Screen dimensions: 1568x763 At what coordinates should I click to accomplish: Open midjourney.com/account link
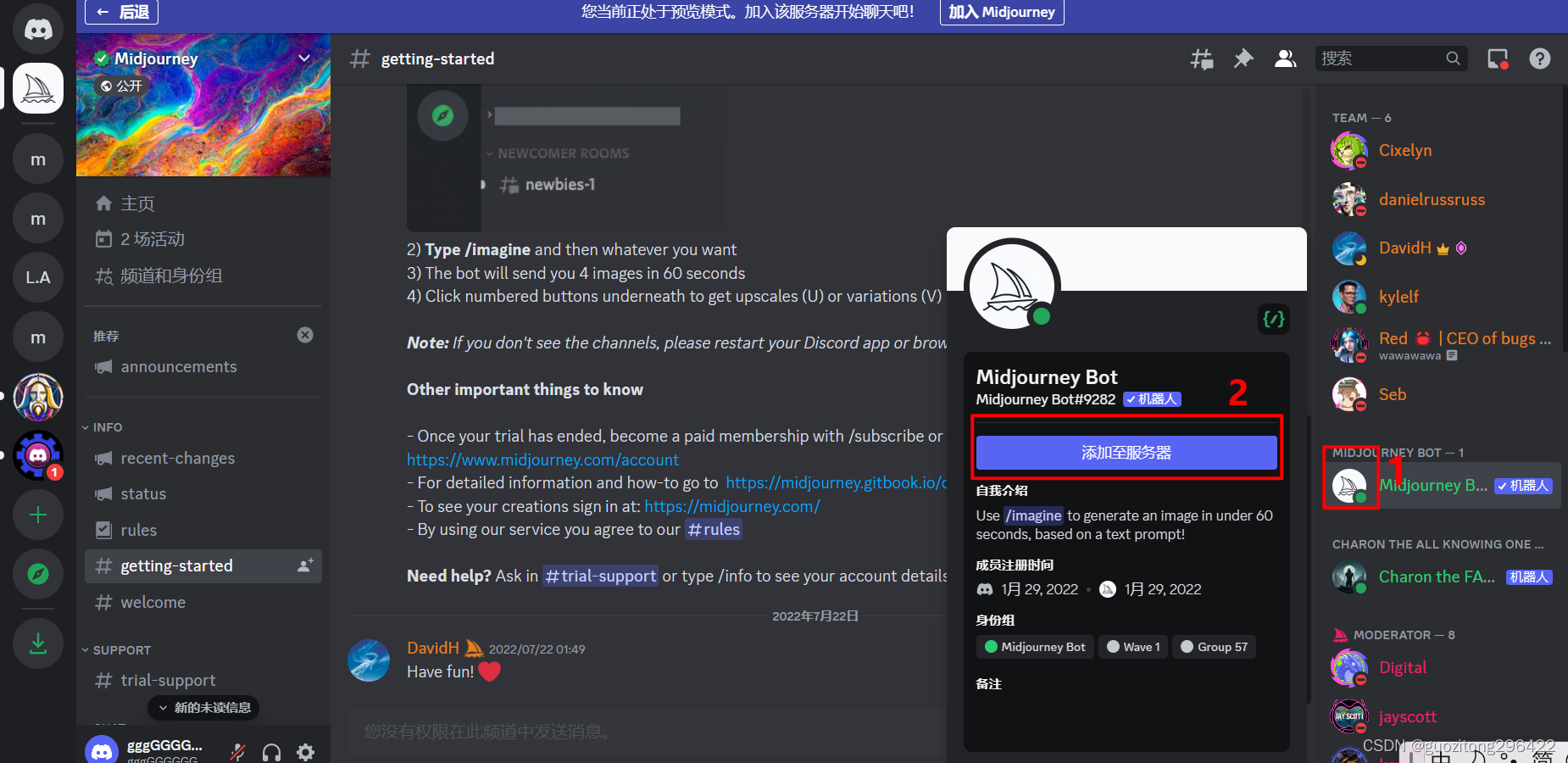point(542,459)
